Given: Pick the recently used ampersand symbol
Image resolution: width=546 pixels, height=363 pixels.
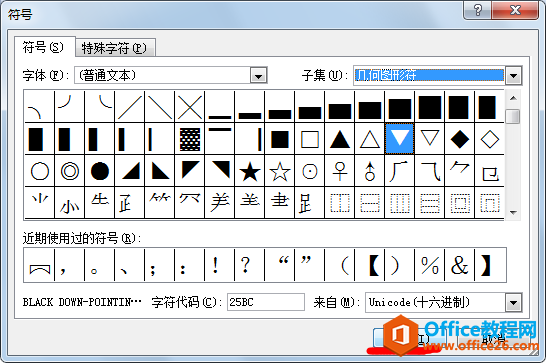Looking at the screenshot, I should point(459,265).
